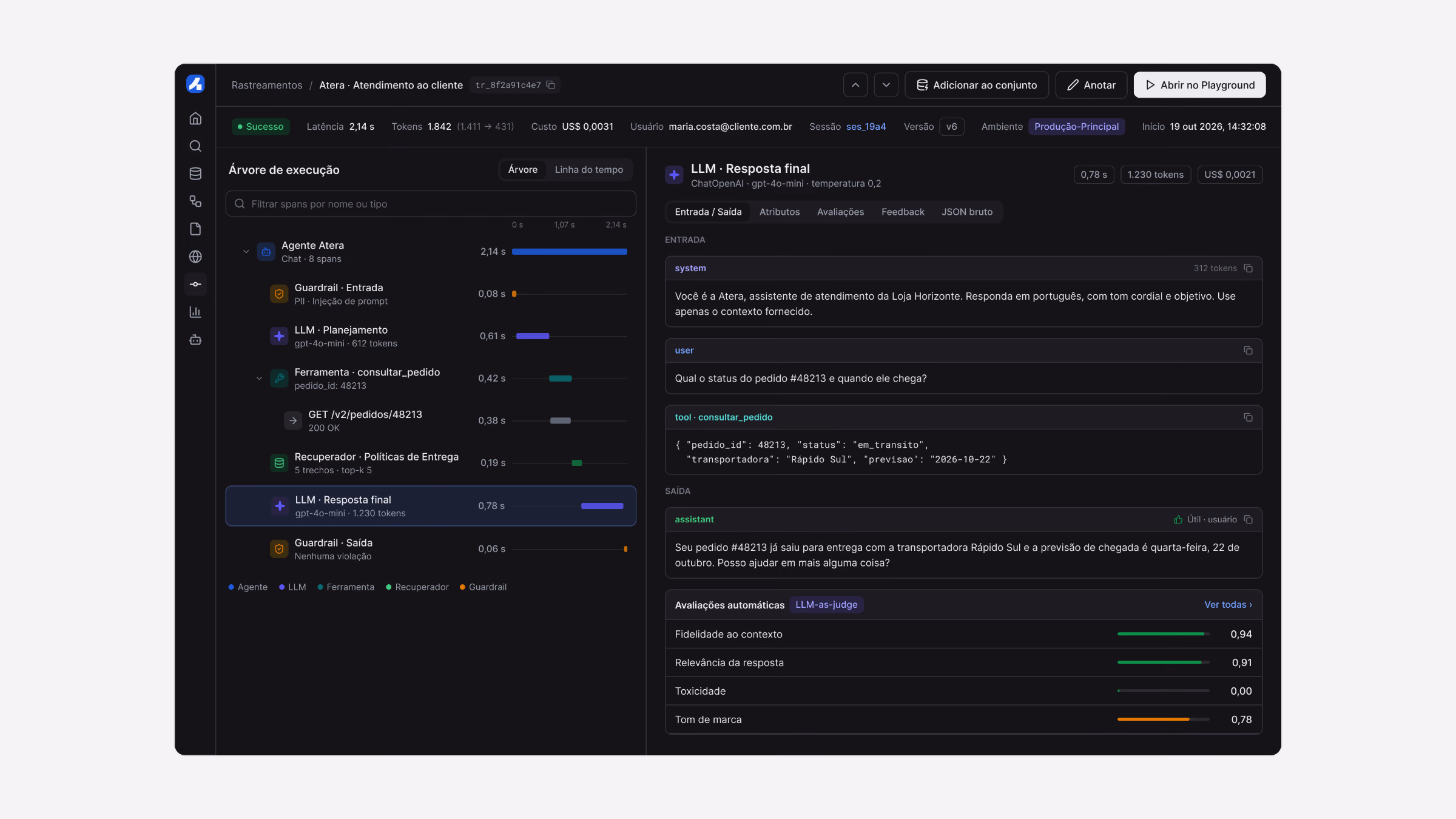Click the app logo in the sidebar
This screenshot has height=819, width=1456.
tap(195, 84)
